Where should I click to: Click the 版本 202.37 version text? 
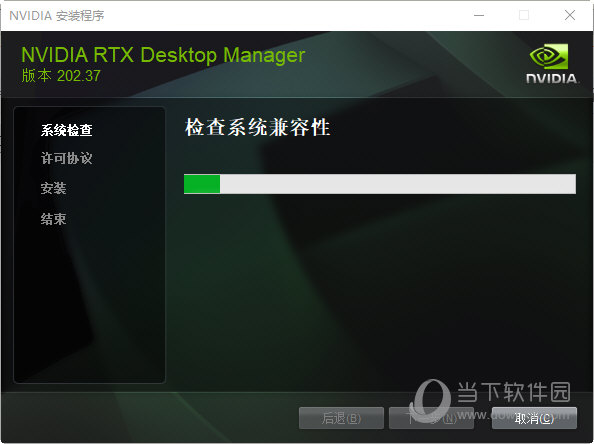pyautogui.click(x=61, y=76)
